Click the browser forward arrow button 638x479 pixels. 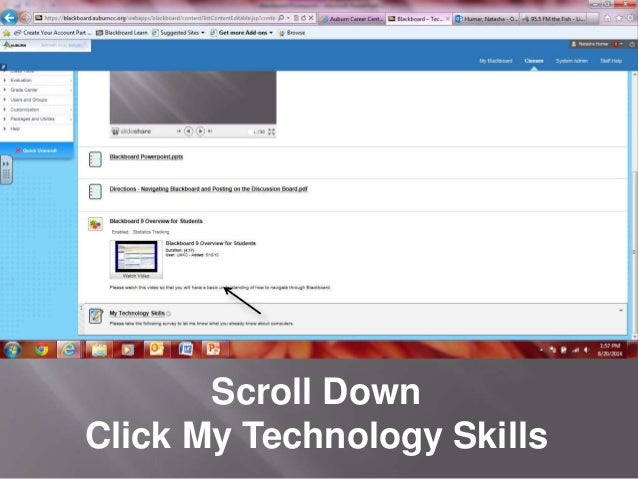[x=25, y=18]
